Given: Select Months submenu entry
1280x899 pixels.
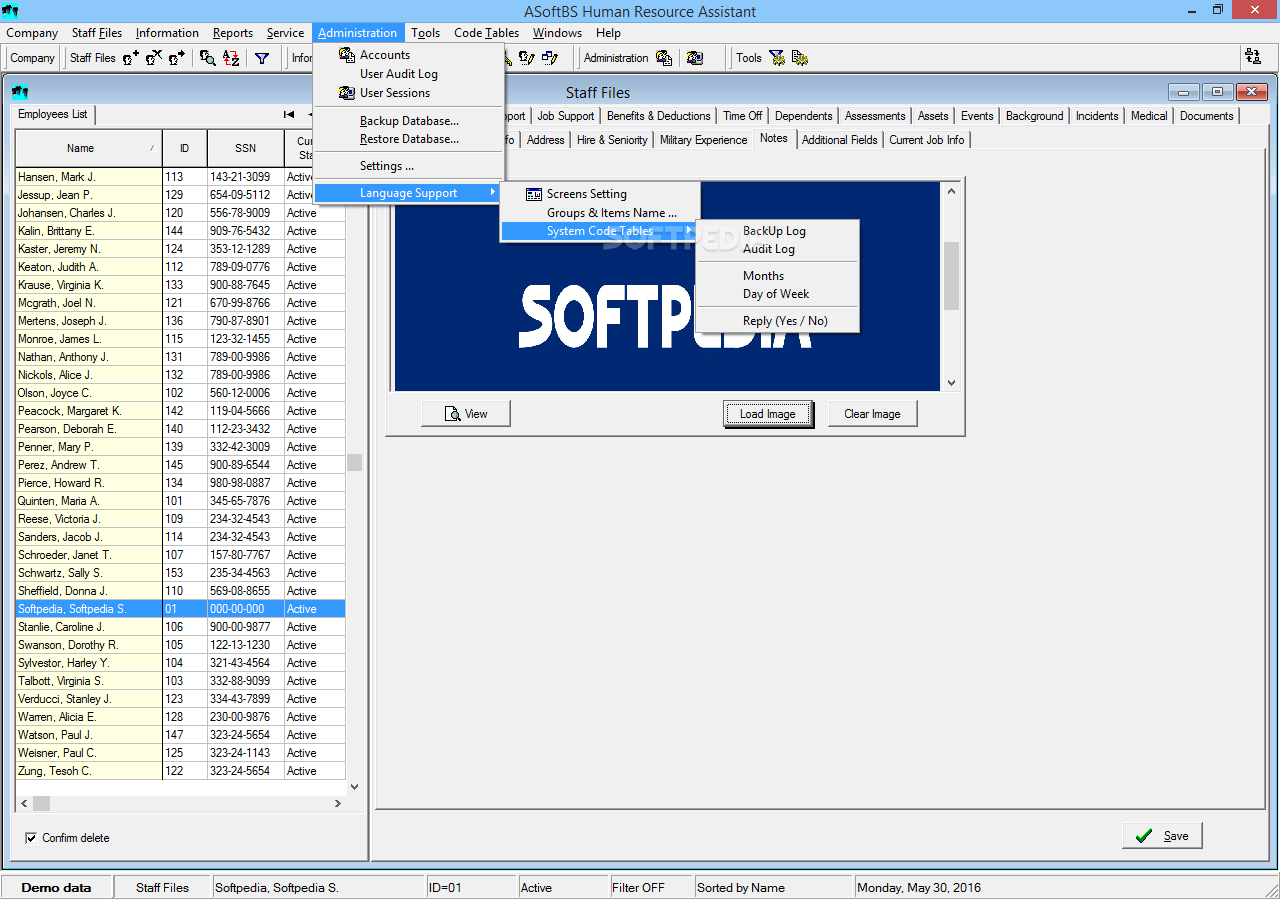Looking at the screenshot, I should point(777,276).
